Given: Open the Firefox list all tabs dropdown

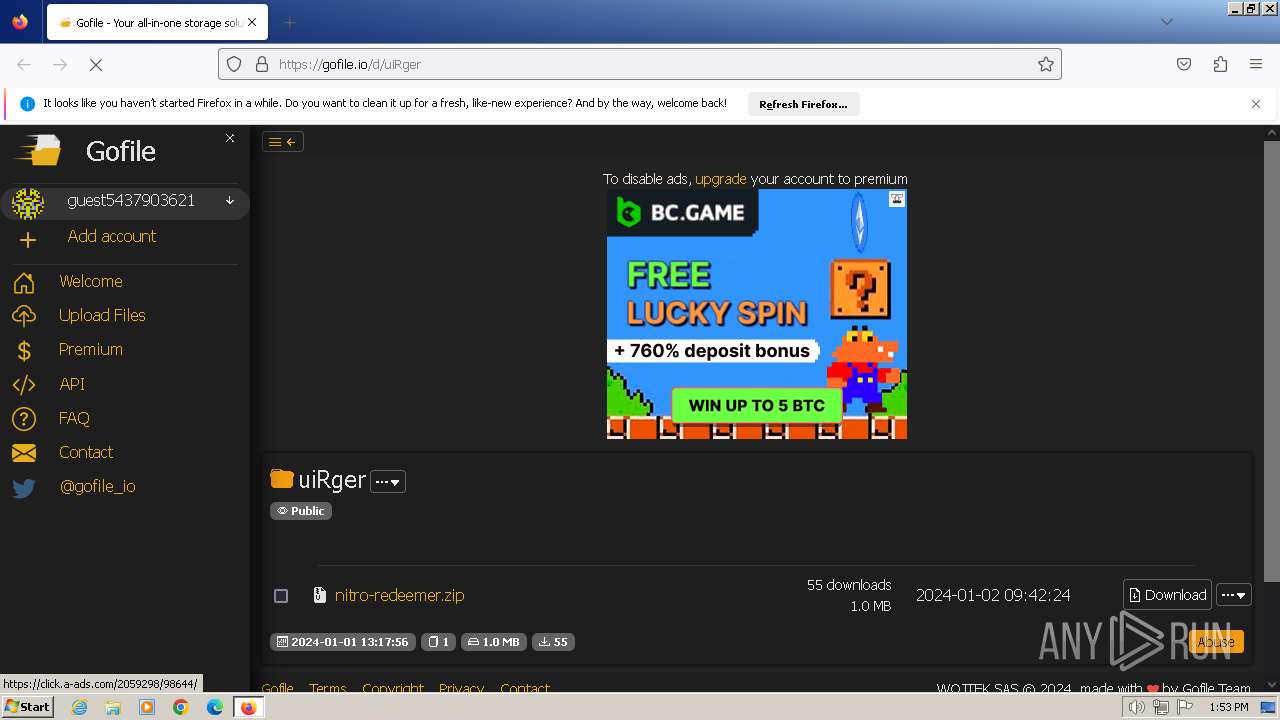Looking at the screenshot, I should point(1166,22).
